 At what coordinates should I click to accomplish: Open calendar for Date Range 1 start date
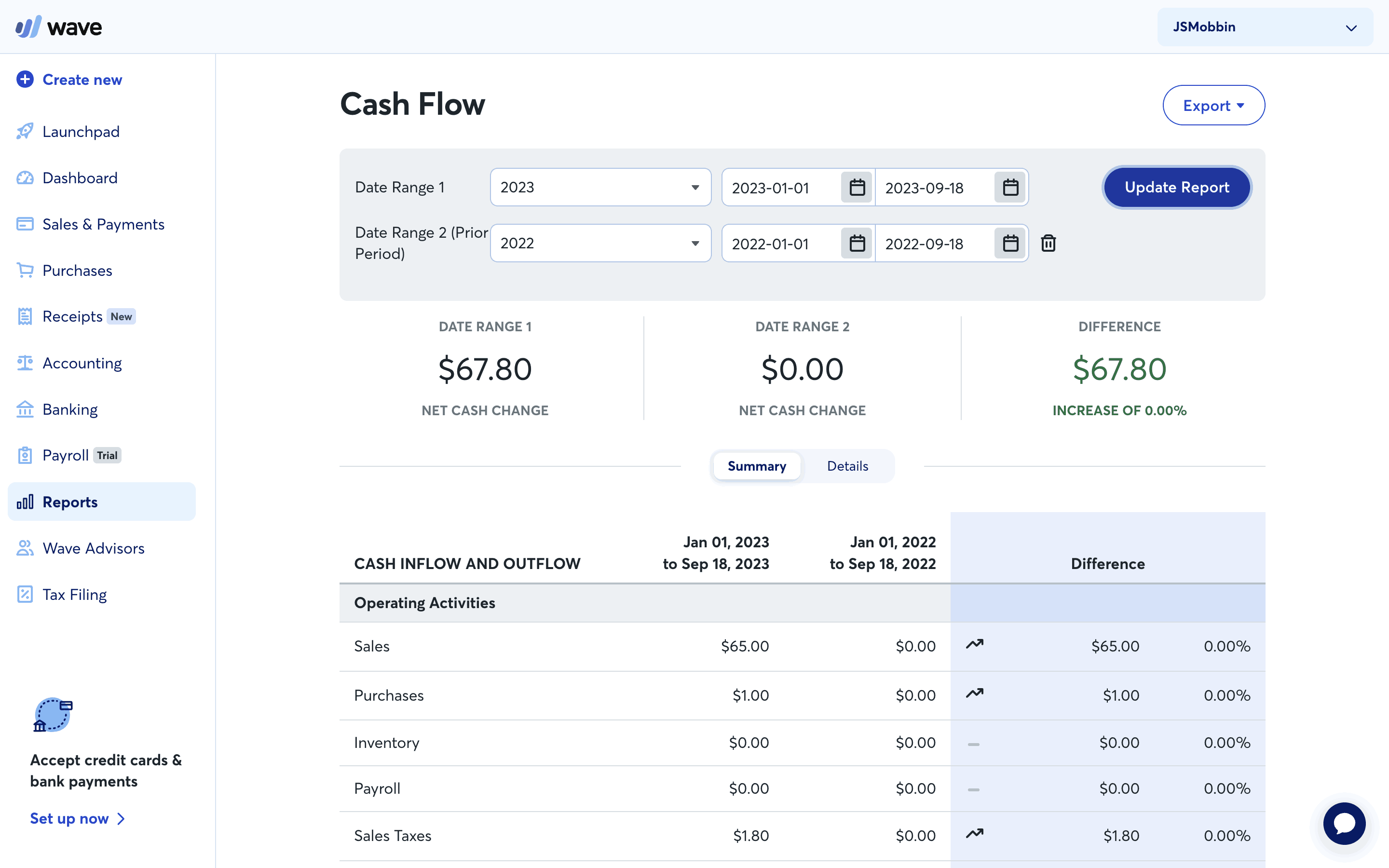click(857, 188)
